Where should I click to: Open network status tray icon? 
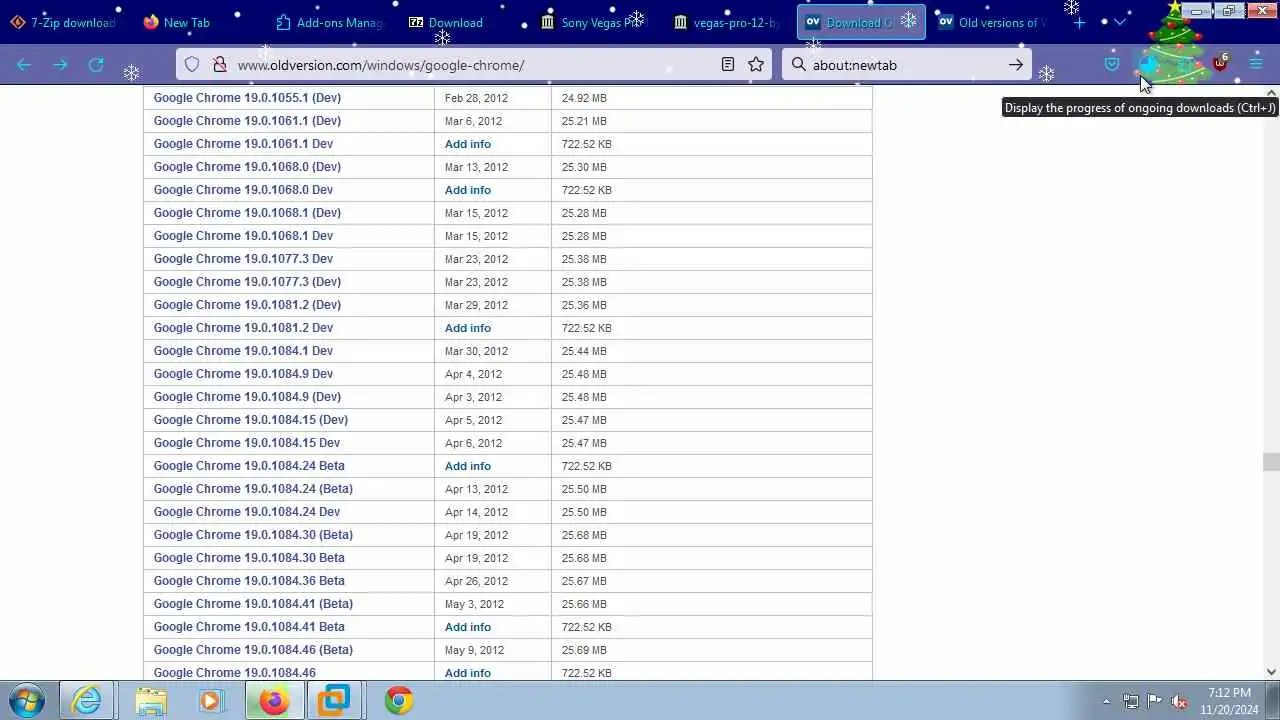pos(1131,702)
